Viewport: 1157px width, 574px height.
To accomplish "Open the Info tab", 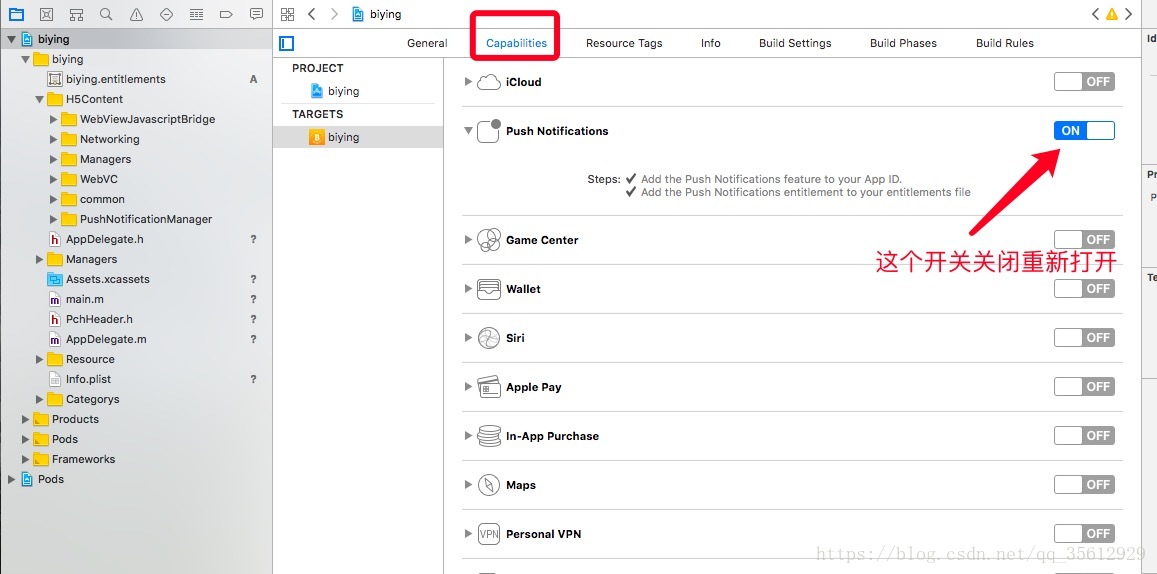I will point(711,43).
